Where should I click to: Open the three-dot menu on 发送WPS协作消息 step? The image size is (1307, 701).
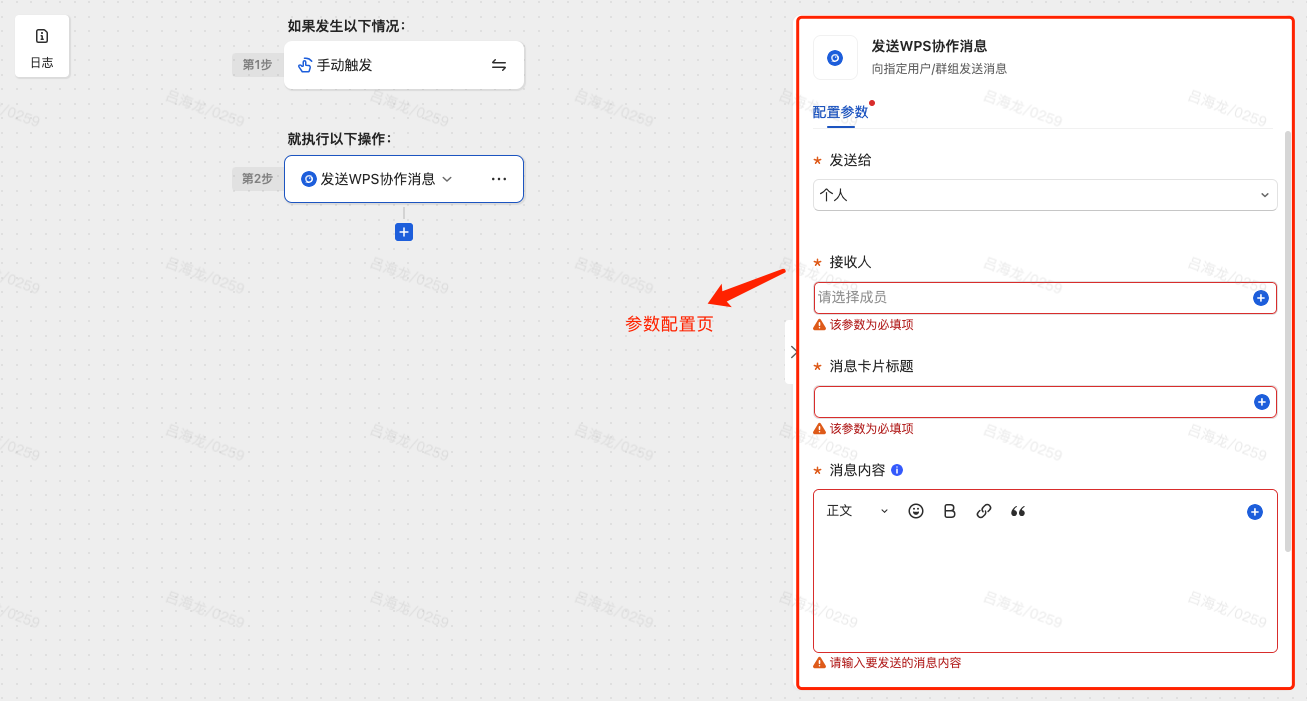pyautogui.click(x=499, y=179)
